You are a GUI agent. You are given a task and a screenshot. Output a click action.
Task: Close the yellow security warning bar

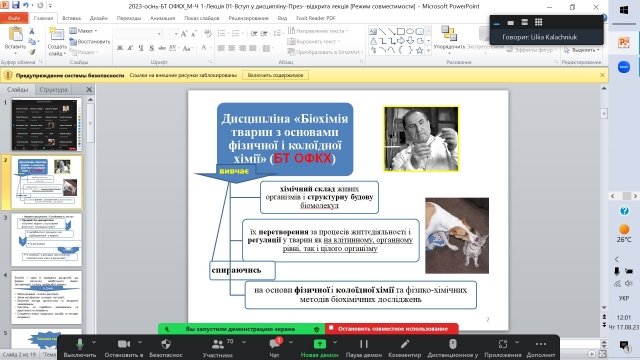602,75
